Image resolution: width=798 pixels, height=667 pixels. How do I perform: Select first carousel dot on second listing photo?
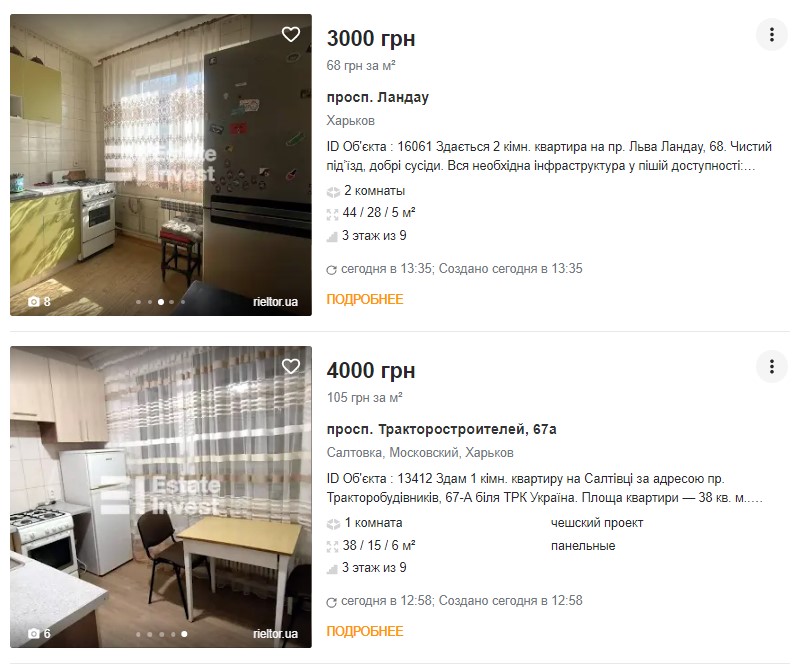point(139,633)
